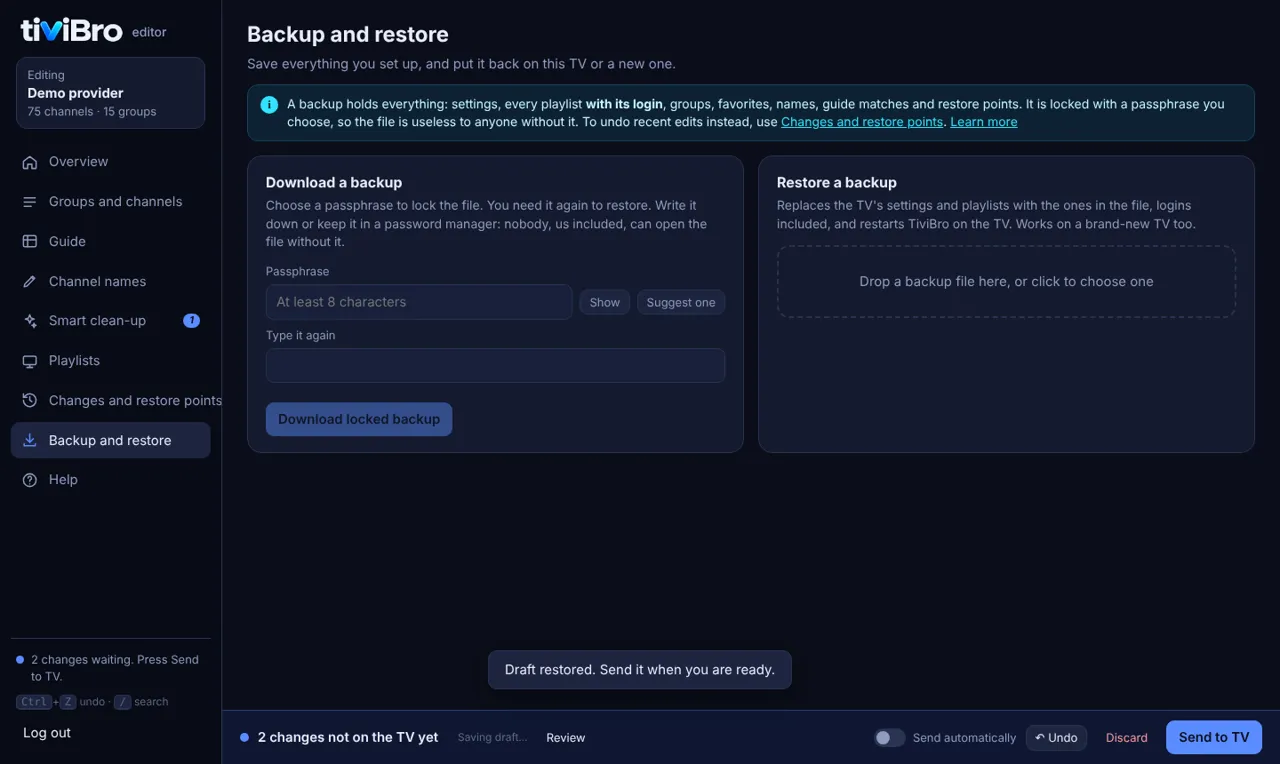Click the Download a backup heading

(334, 183)
